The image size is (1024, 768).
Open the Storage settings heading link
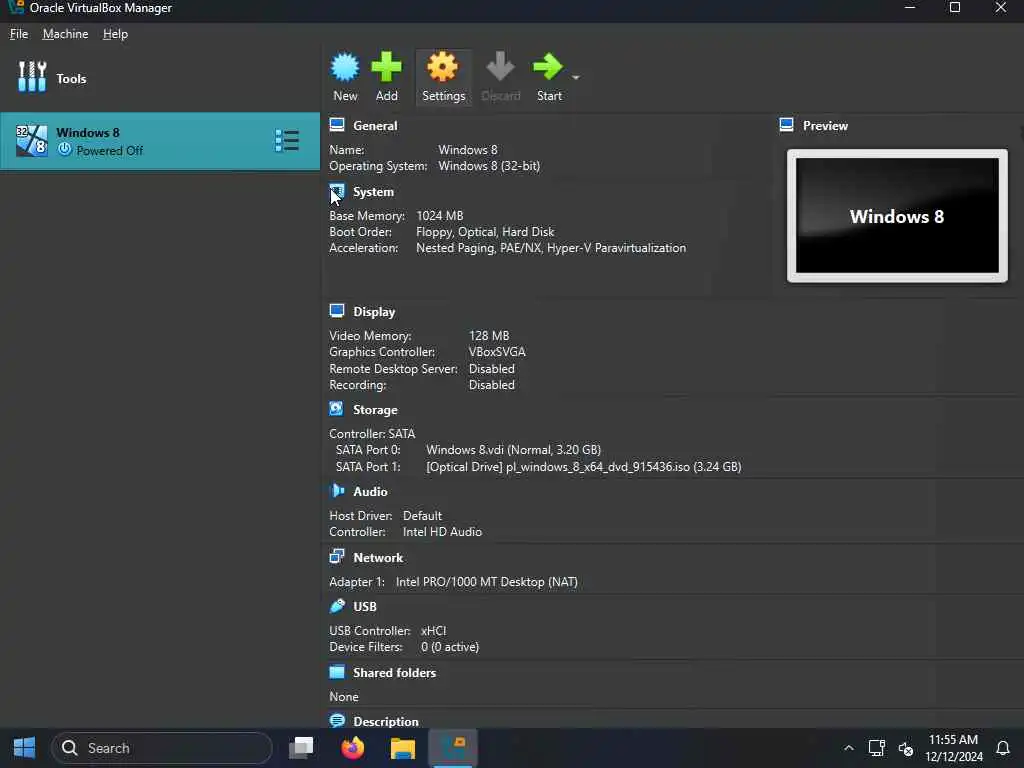tap(375, 409)
